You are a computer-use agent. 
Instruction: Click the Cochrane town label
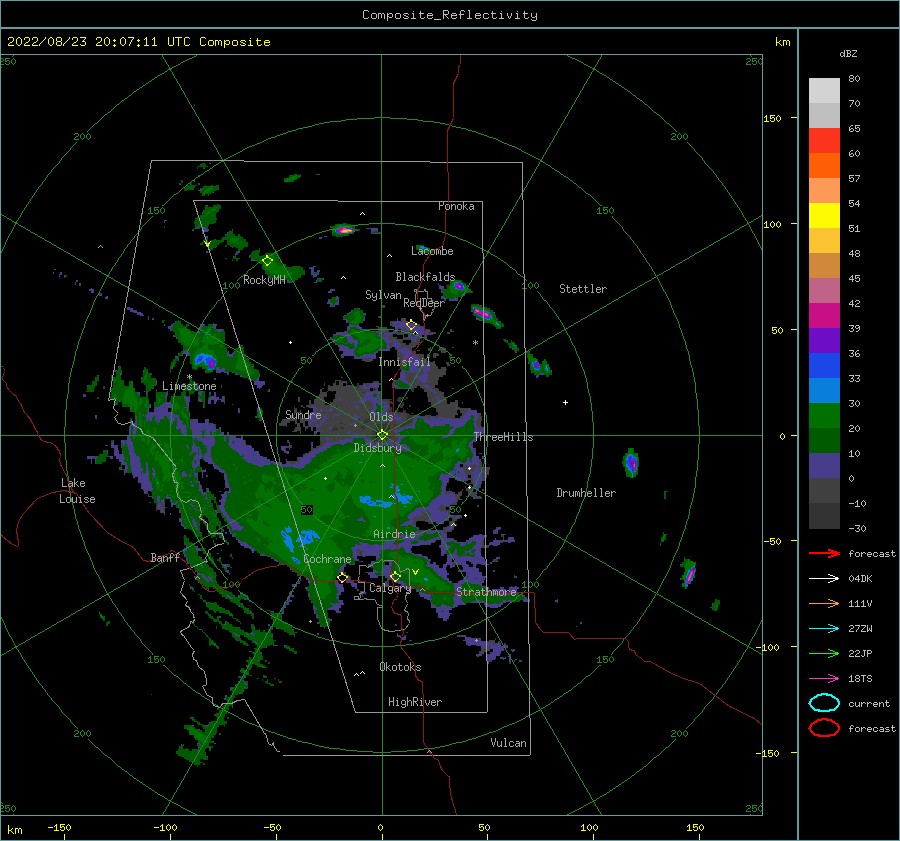(327, 559)
